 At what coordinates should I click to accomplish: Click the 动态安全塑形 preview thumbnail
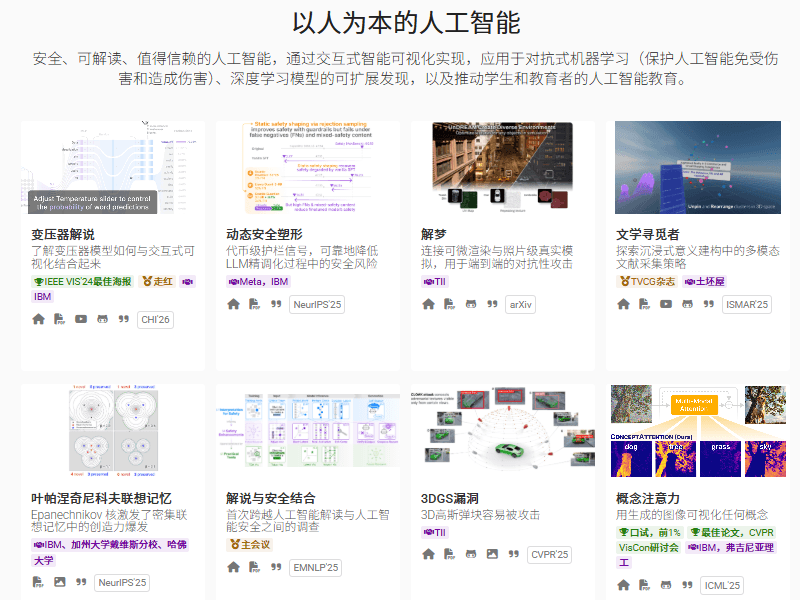tap(308, 167)
